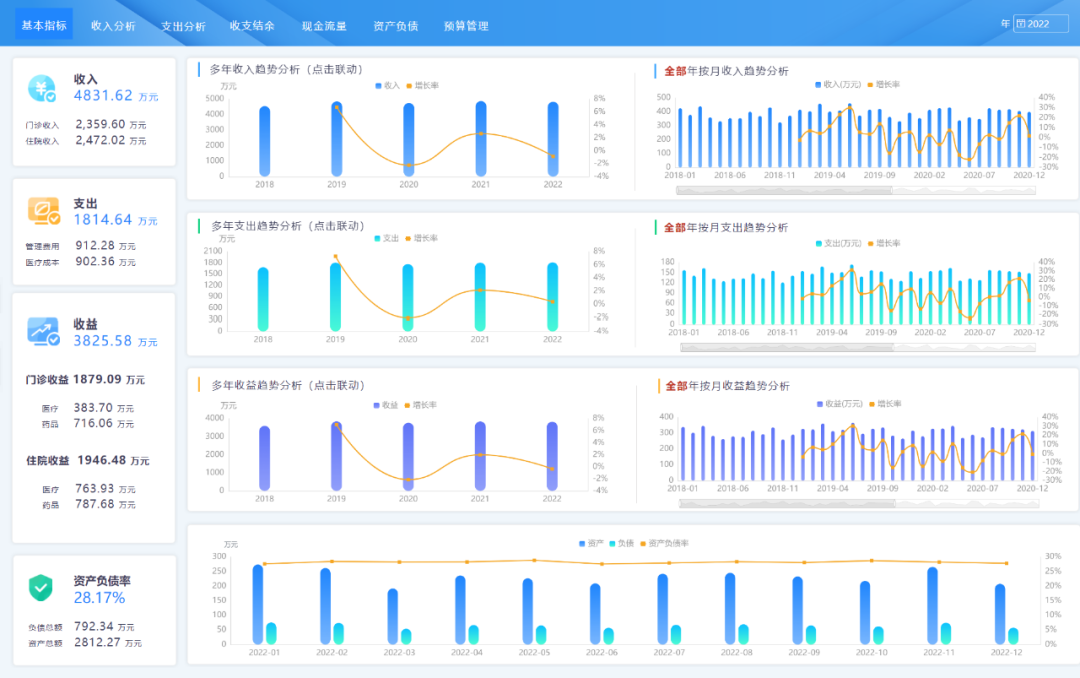
Task: Toggle 收入 legend in 多年收入趋势分析 chart
Action: click(x=387, y=85)
